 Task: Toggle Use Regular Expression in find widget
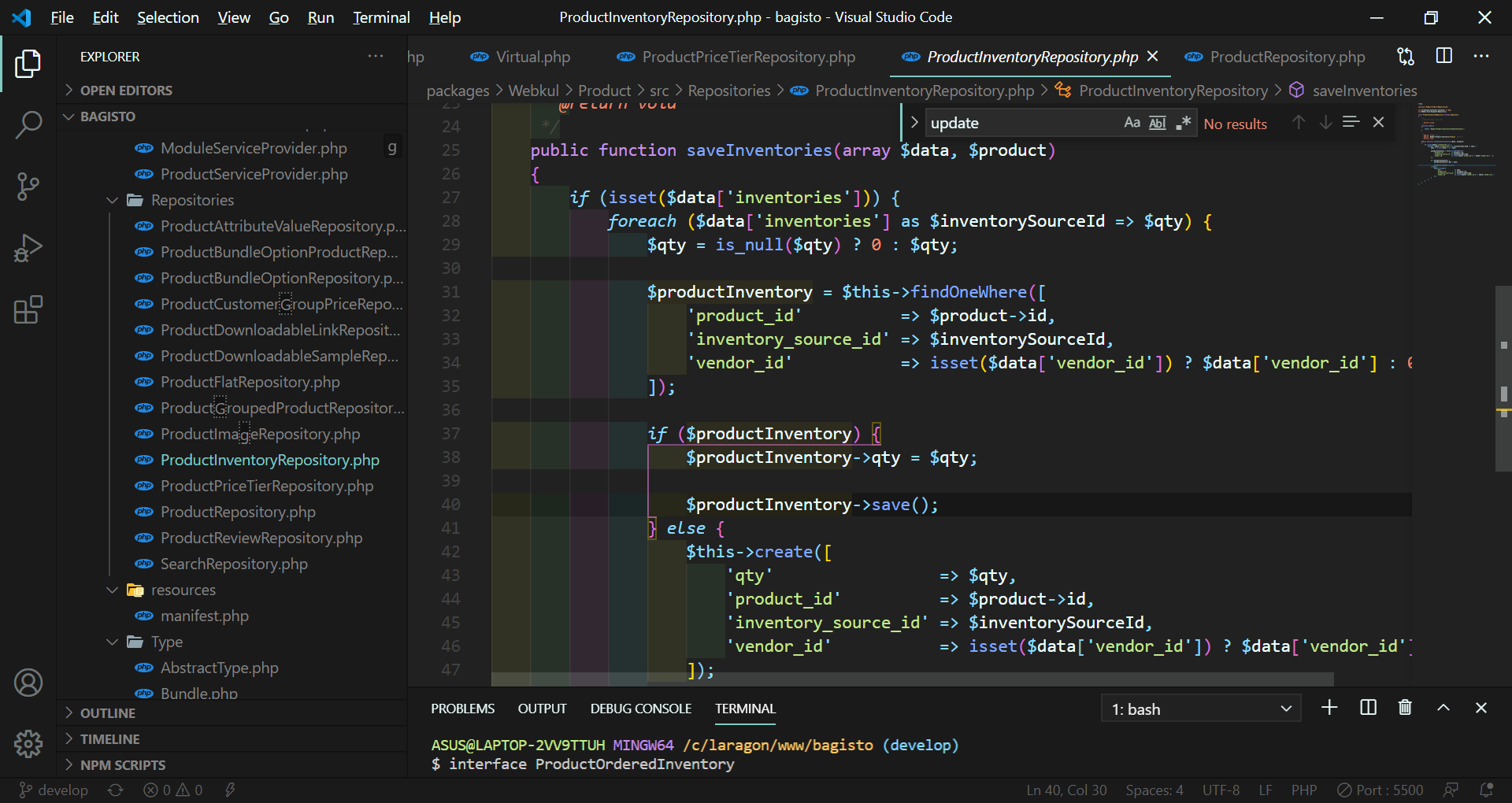click(x=1184, y=123)
